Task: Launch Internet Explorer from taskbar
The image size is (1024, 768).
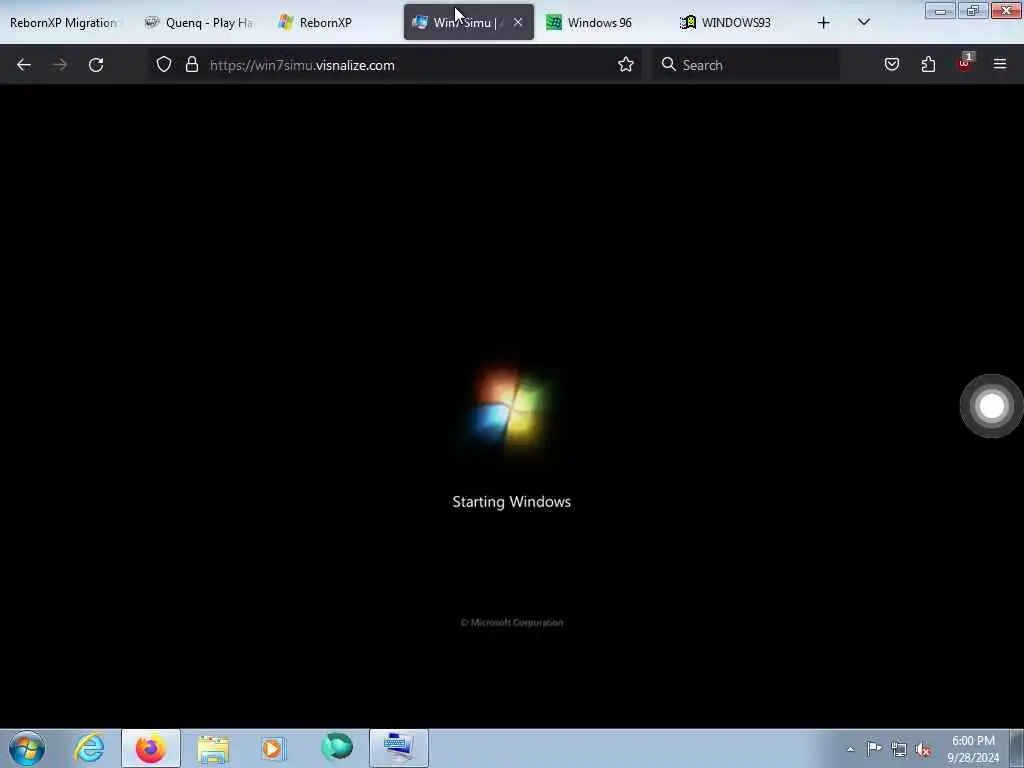Action: tap(89, 748)
